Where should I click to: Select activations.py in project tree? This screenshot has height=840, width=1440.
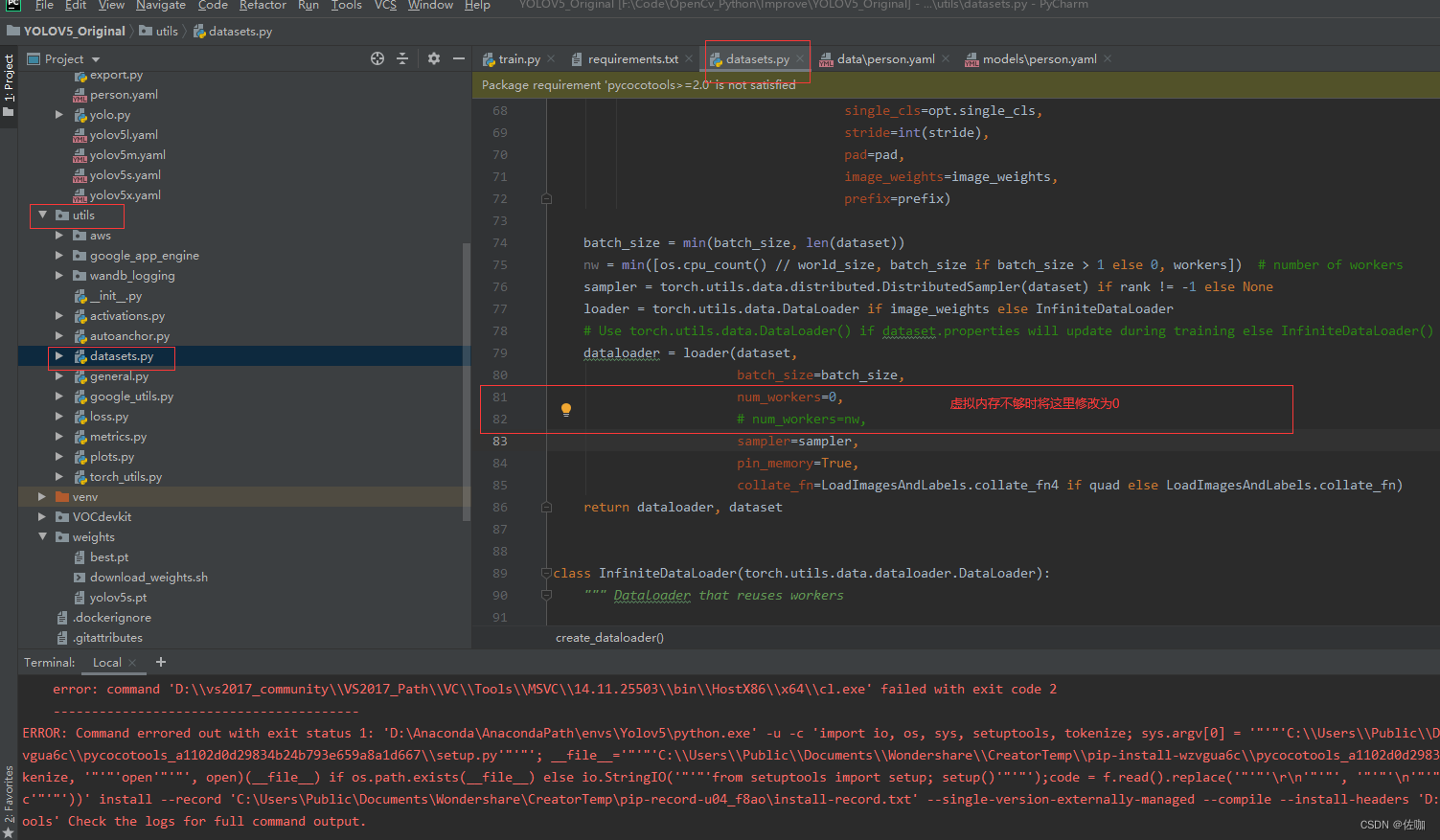click(127, 316)
